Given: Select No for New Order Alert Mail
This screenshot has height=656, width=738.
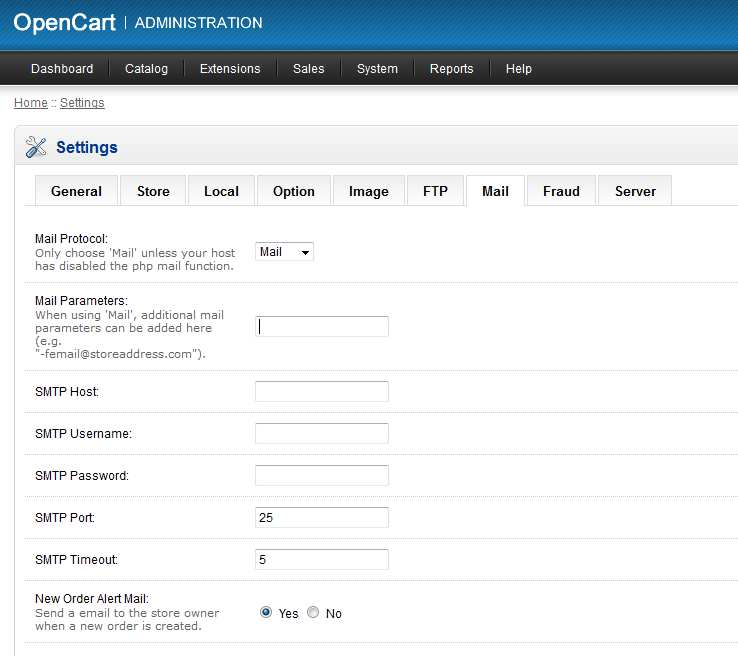Looking at the screenshot, I should point(313,612).
